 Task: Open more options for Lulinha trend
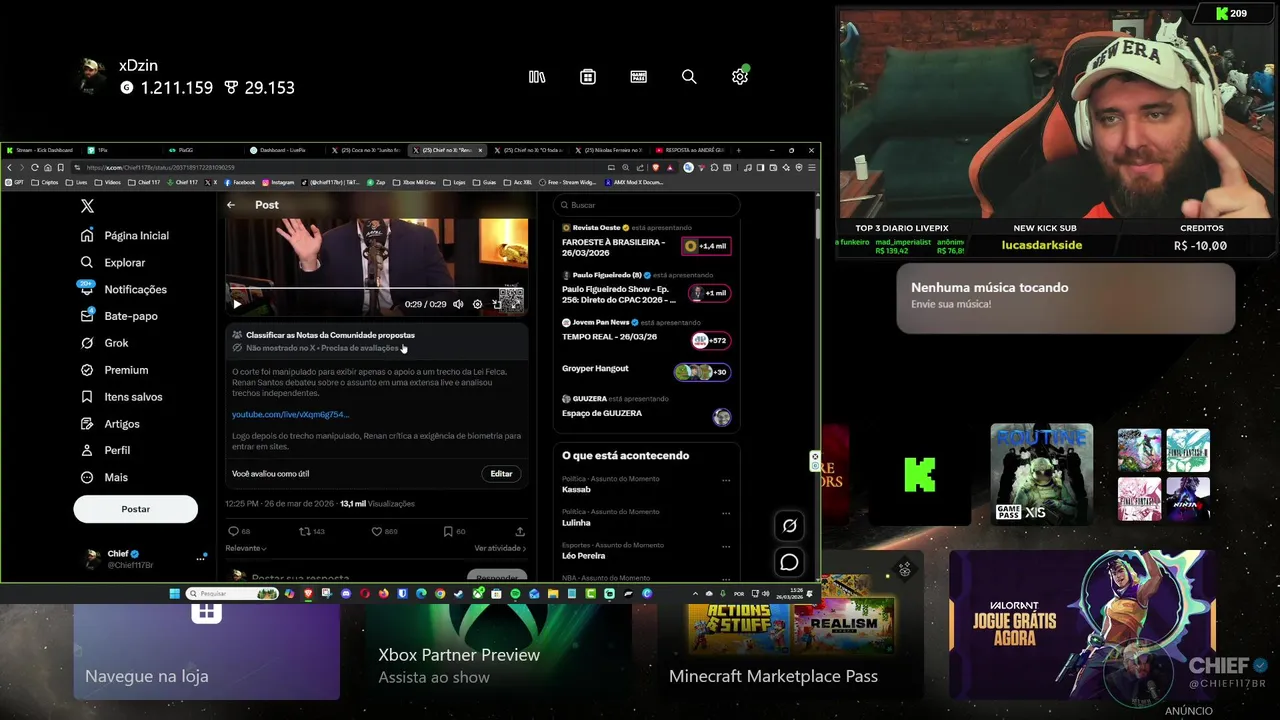pyautogui.click(x=726, y=513)
